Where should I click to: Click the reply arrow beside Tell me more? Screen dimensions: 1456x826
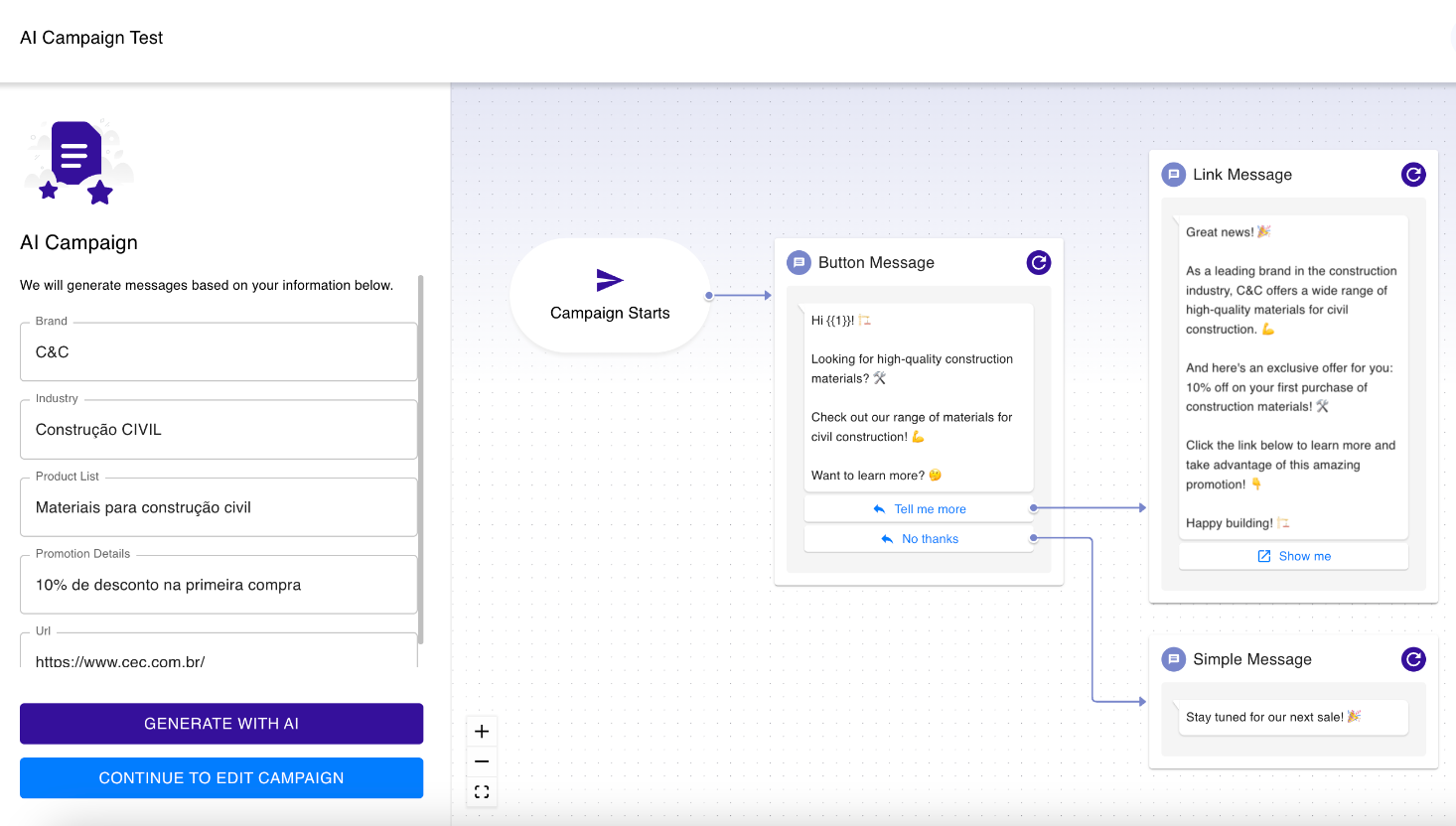879,509
